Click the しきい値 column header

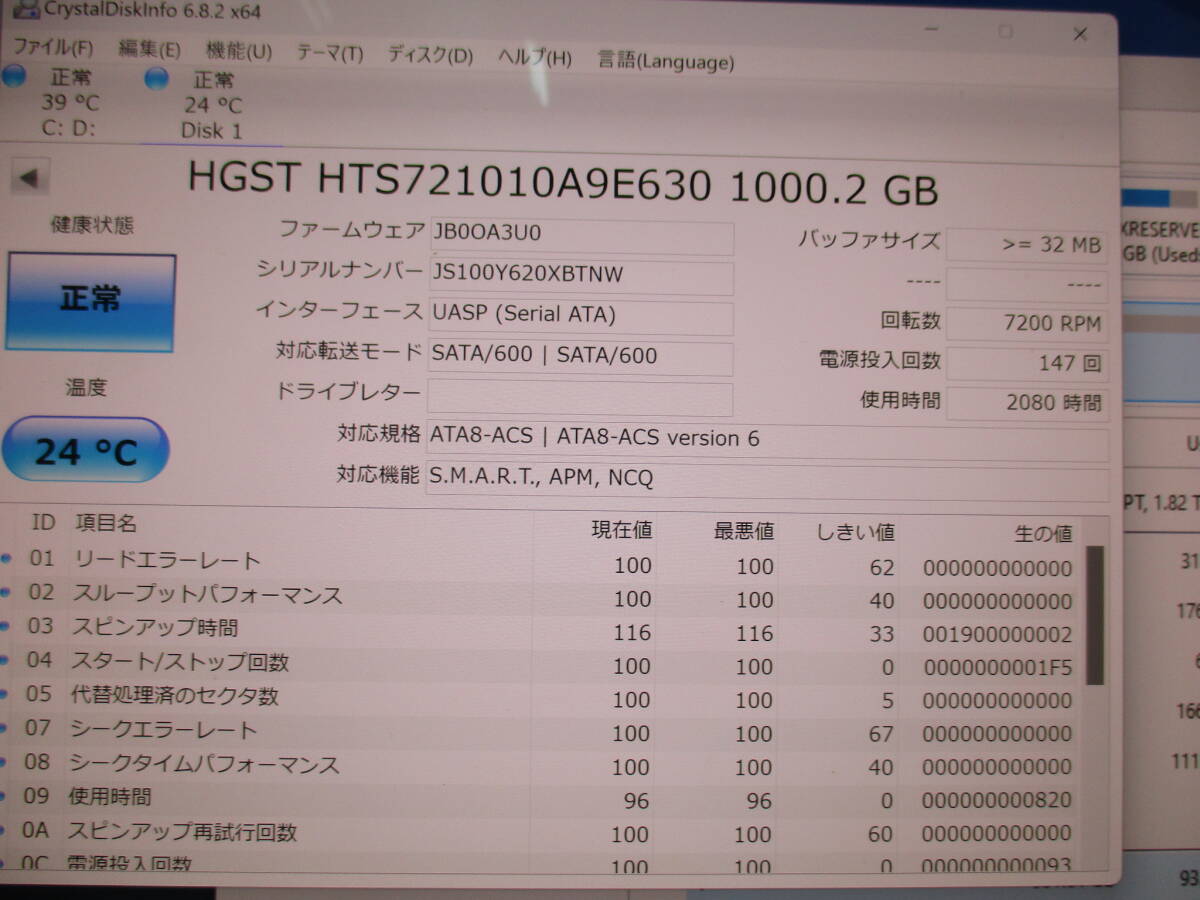pos(855,533)
